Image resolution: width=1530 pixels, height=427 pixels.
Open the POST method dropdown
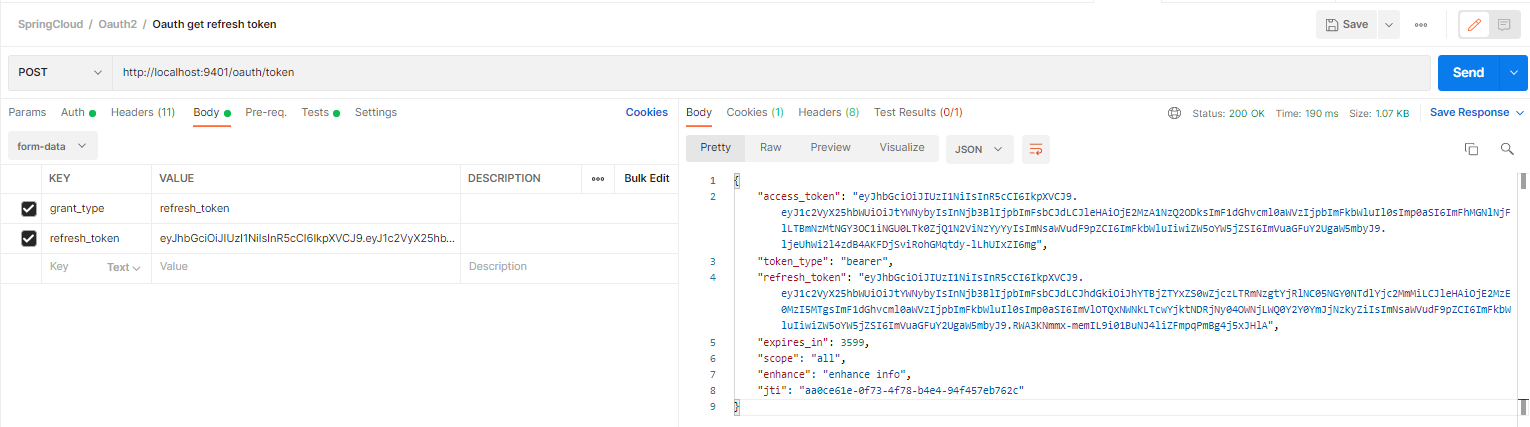tap(60, 73)
